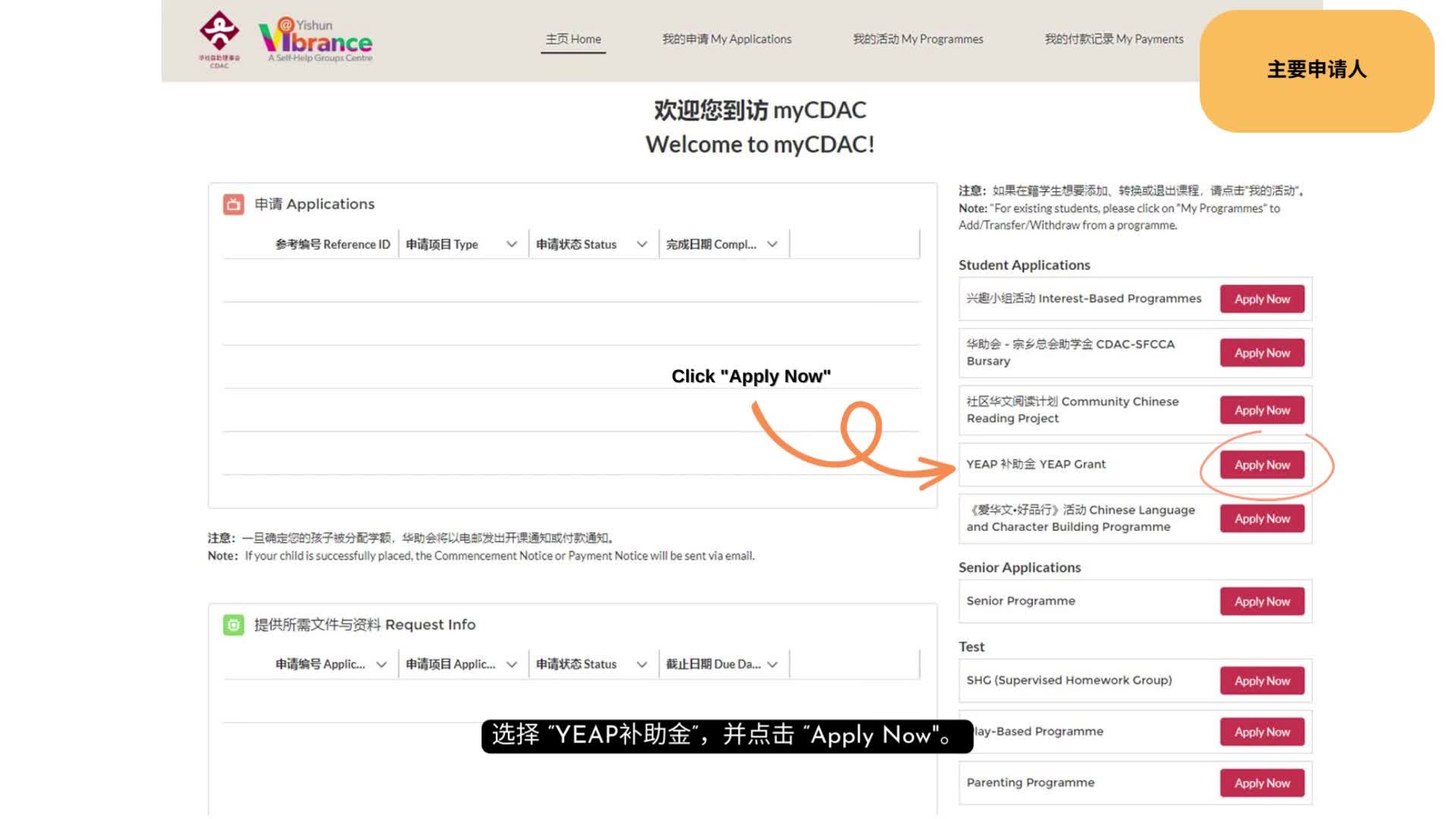Apply Now for YEAP Grant
1456x819 pixels.
[x=1261, y=464]
